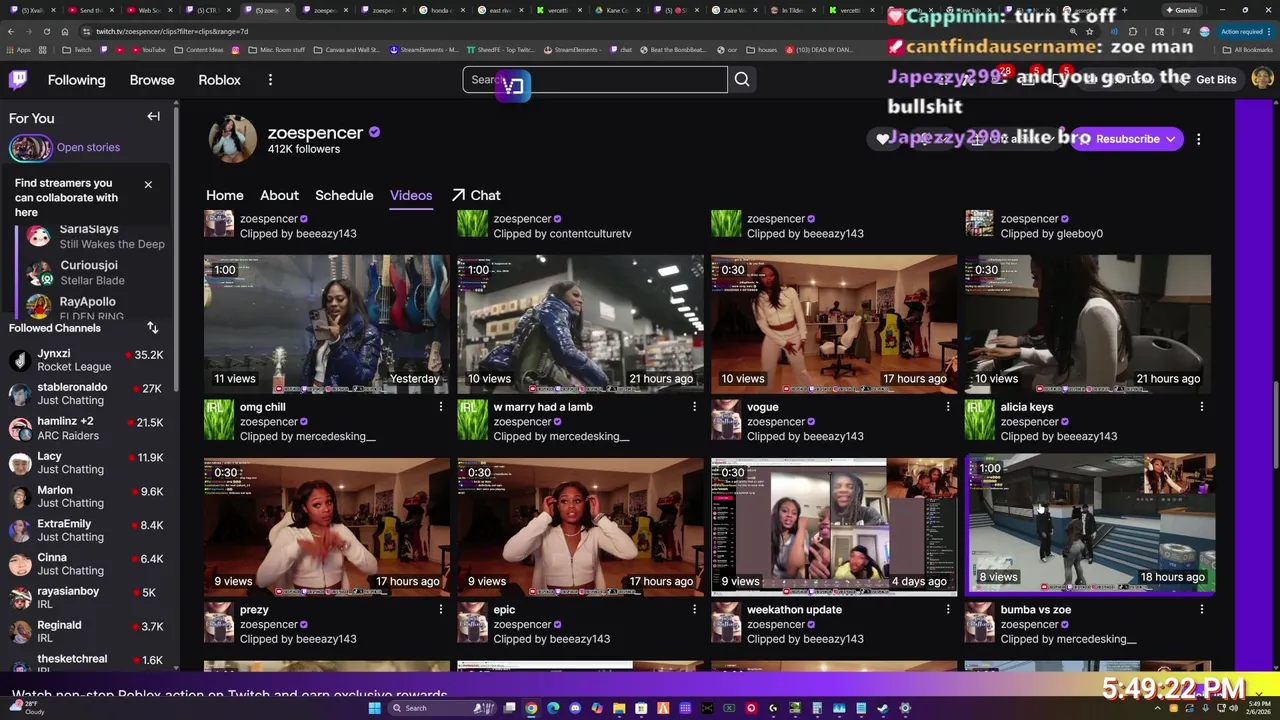
Task: Open stories avatar ring
Action: click(30, 148)
